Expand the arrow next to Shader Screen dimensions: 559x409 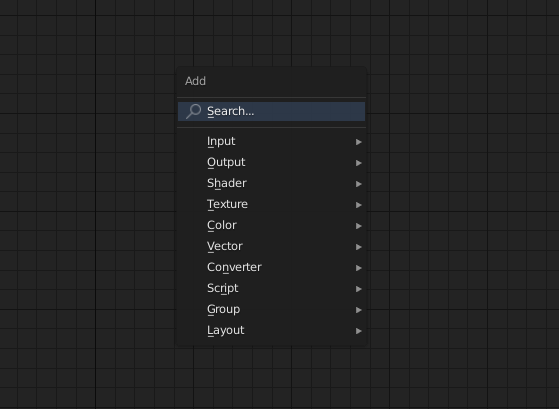[x=359, y=184]
